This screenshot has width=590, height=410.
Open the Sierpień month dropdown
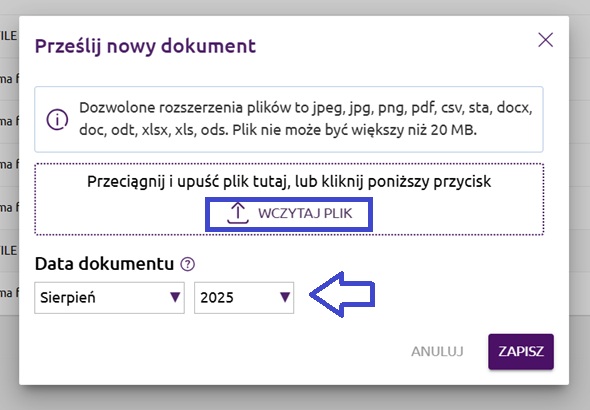pos(109,298)
